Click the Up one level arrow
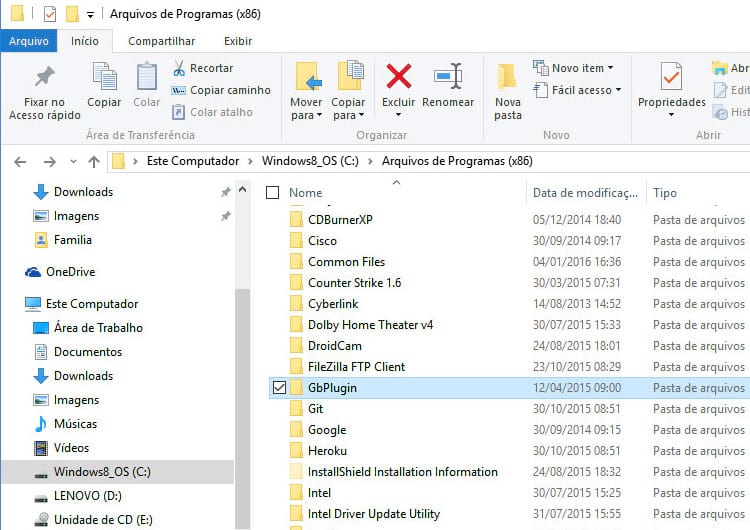 [94, 162]
